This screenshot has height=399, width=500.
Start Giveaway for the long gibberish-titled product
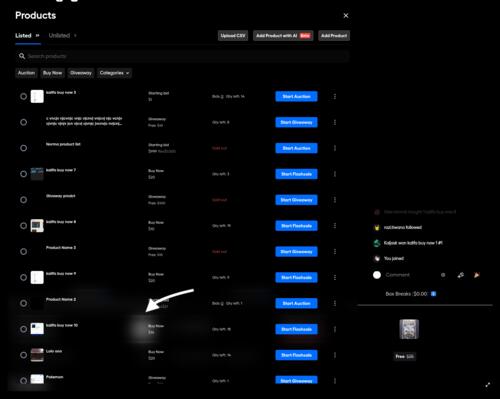coord(296,122)
